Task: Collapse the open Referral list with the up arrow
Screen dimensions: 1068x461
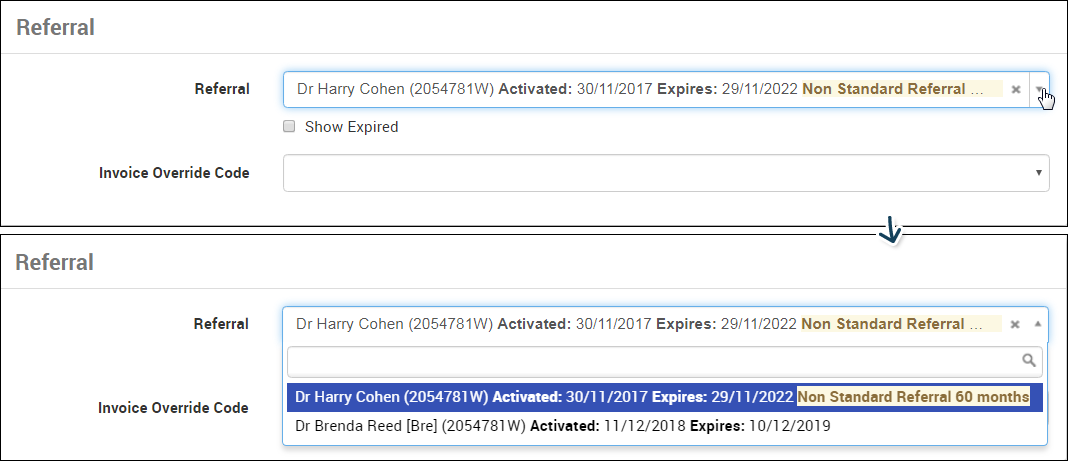Action: click(x=1038, y=324)
